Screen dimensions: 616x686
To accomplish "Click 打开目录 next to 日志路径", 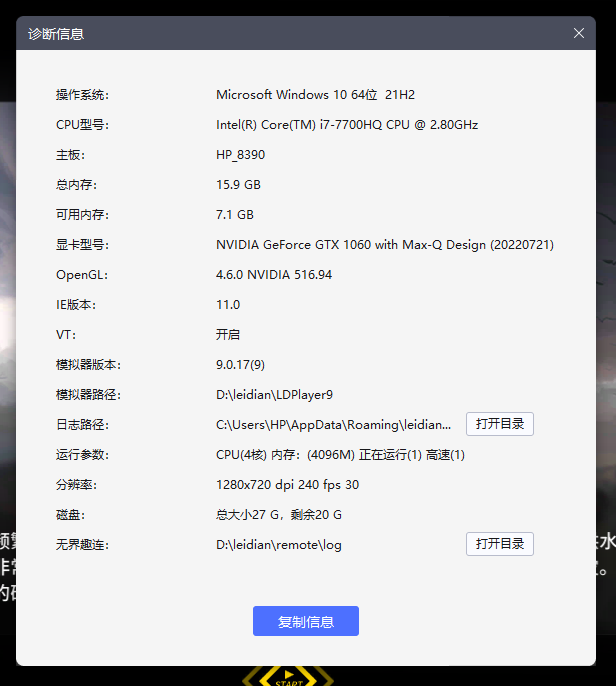I will click(x=499, y=424).
